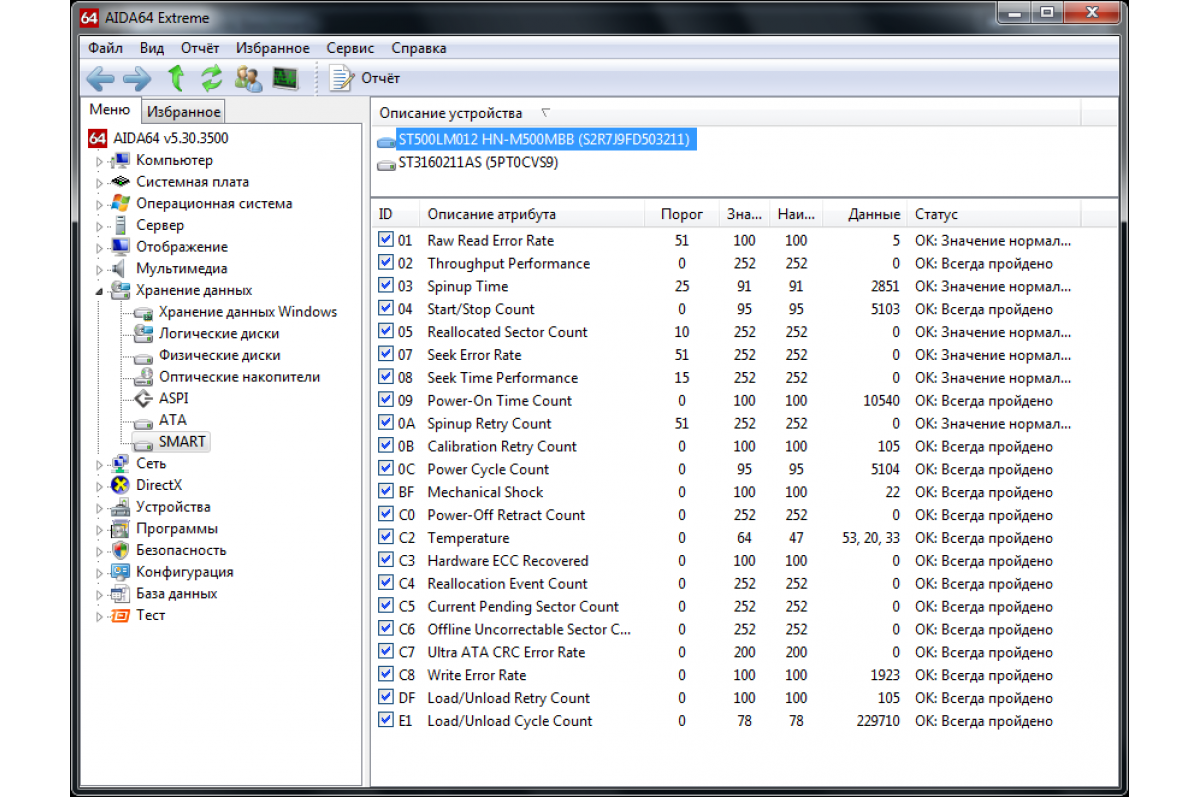This screenshot has height=797, width=1200.
Task: Click the ASPI tree icon
Action: (143, 398)
